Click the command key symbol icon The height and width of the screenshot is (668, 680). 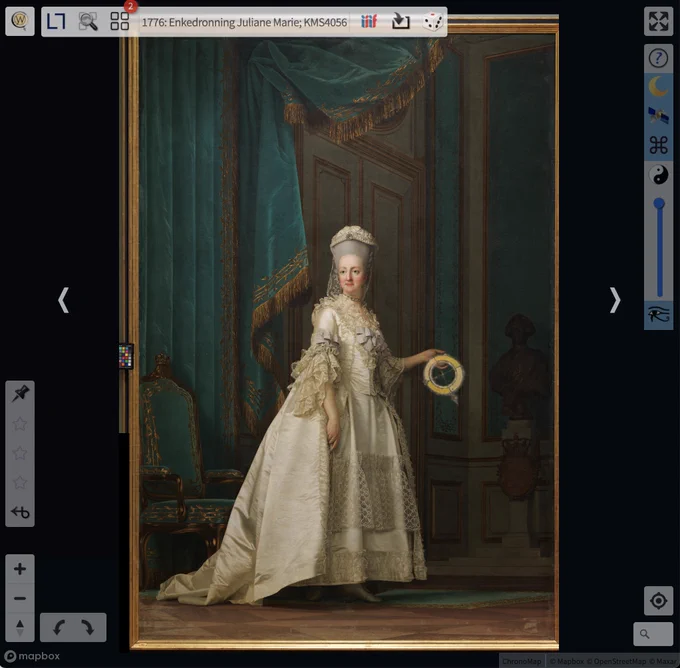tap(658, 145)
